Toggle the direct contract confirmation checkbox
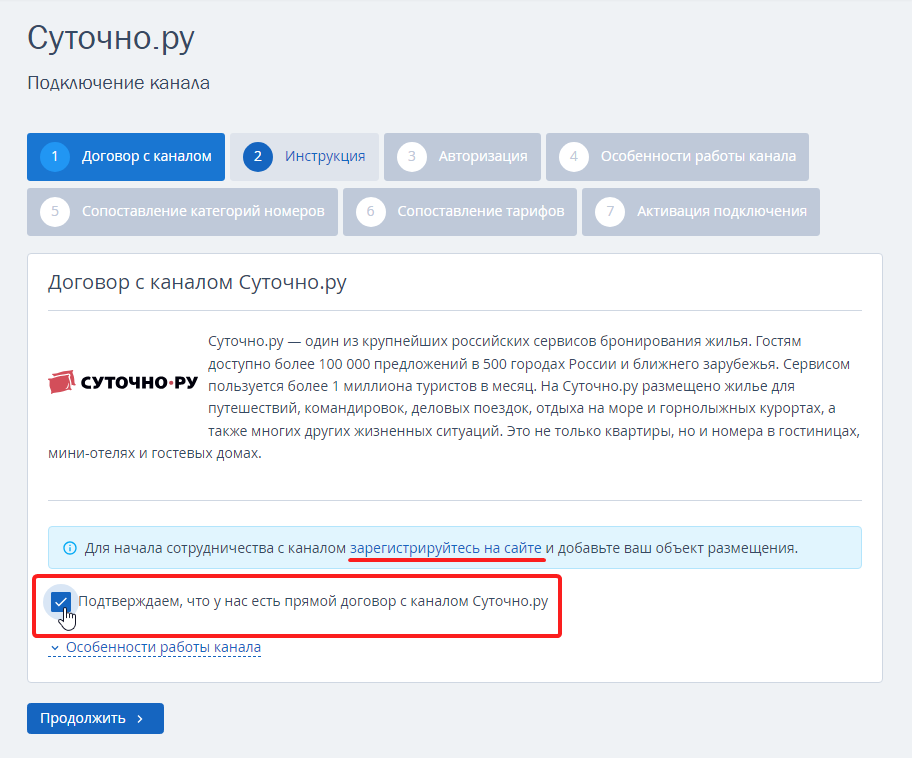The image size is (912, 758). coord(60,602)
